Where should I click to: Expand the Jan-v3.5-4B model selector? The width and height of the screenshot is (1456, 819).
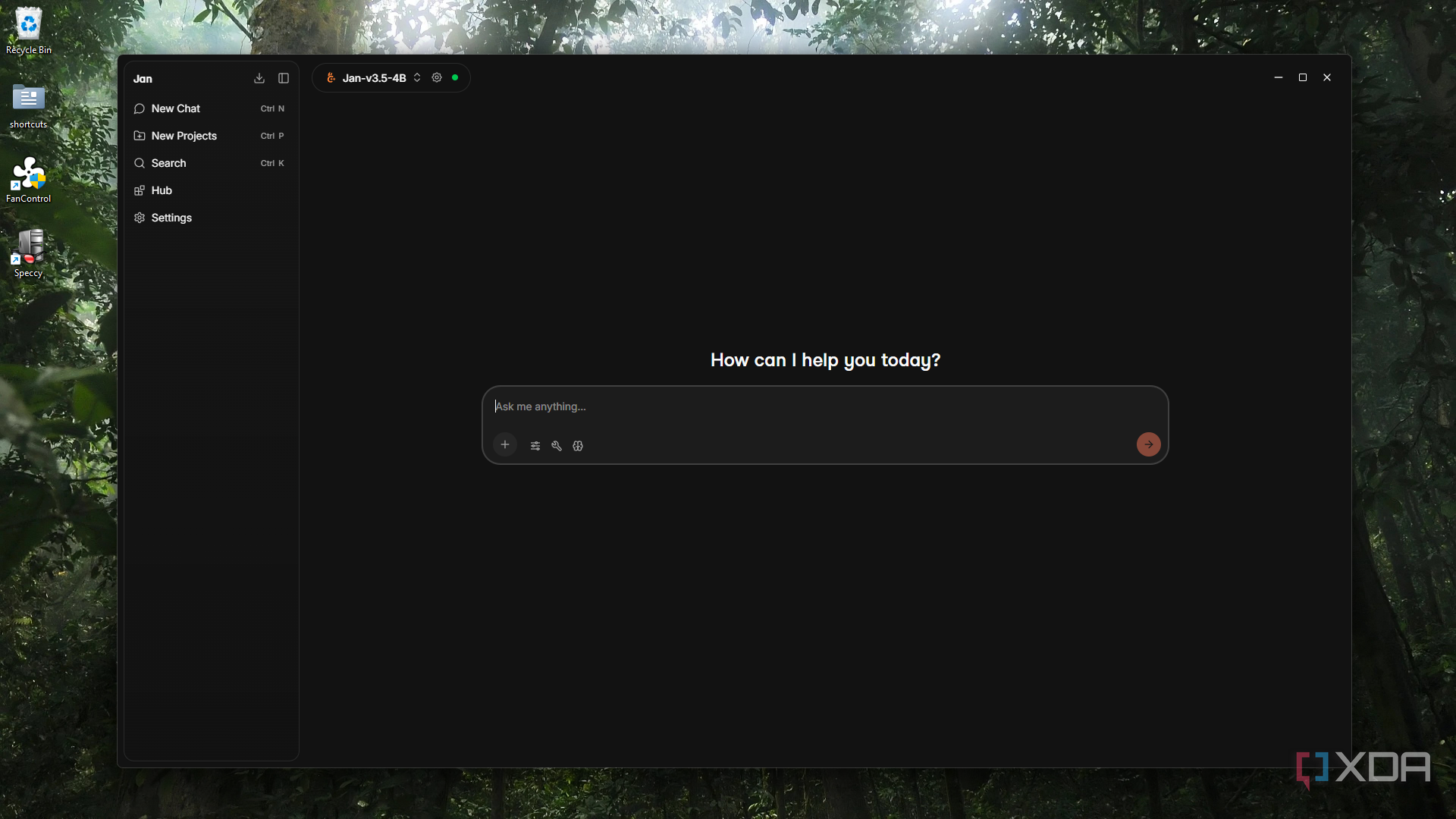[x=374, y=78]
